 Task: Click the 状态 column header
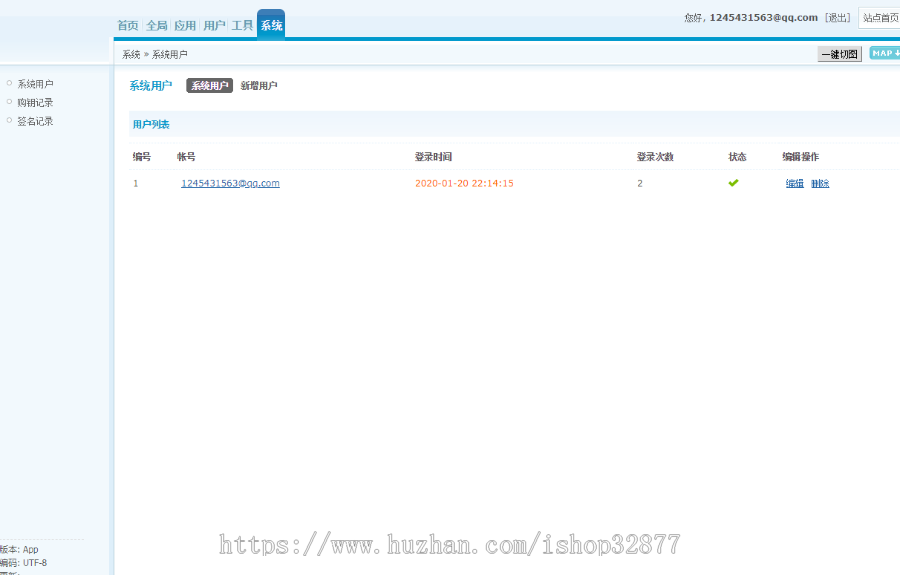737,157
